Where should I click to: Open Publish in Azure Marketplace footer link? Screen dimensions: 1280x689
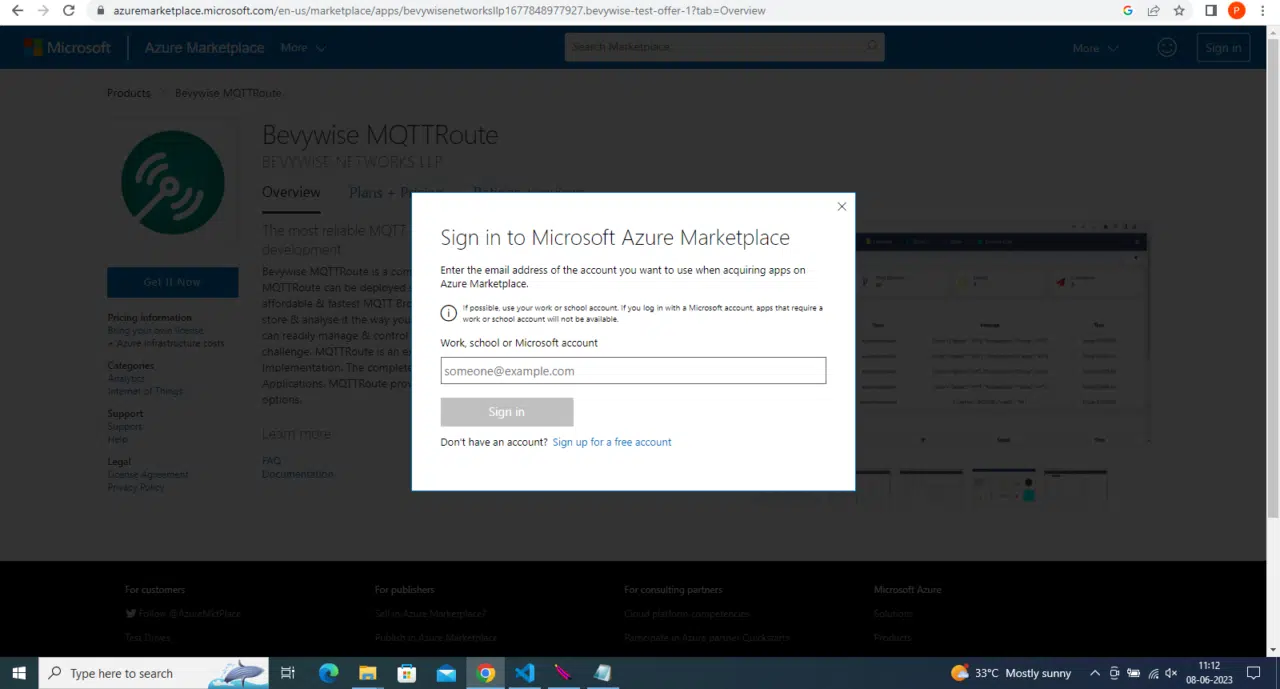[x=436, y=637]
